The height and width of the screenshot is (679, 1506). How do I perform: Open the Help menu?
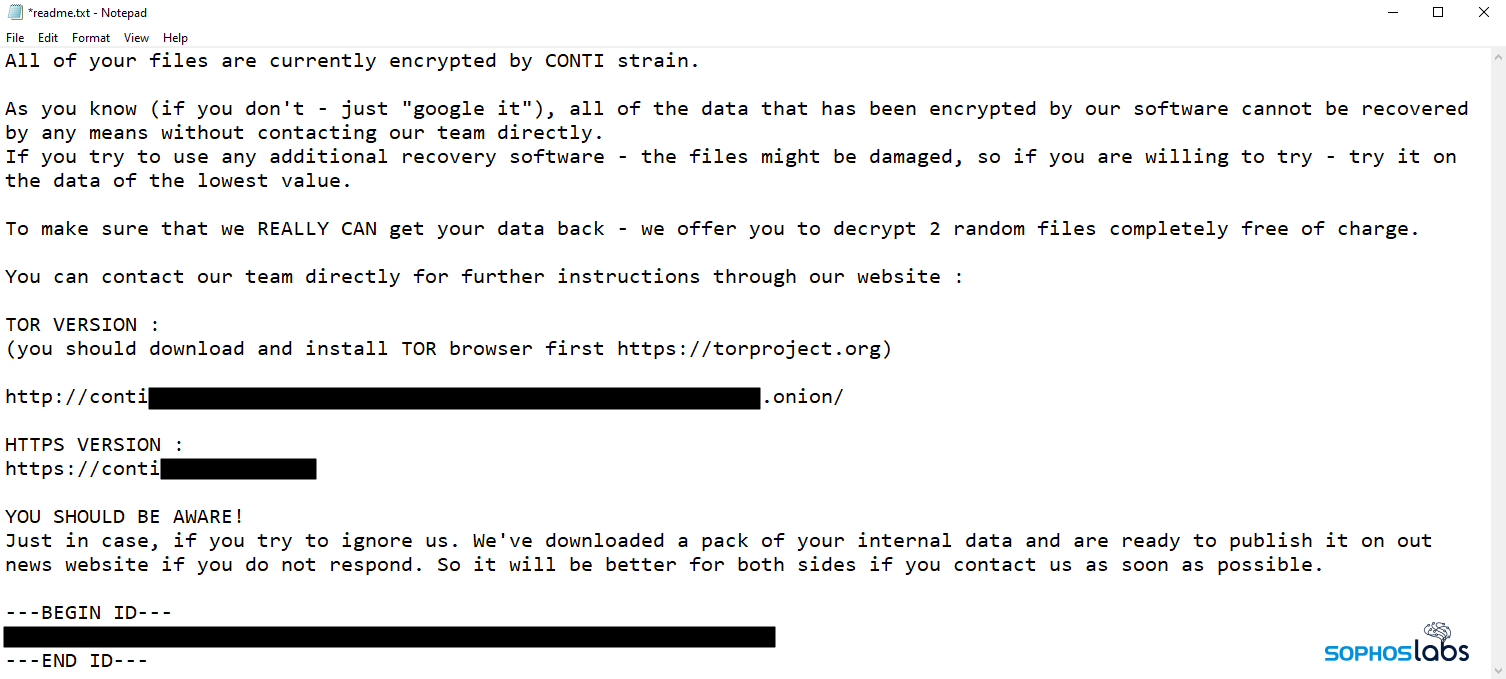(175, 38)
